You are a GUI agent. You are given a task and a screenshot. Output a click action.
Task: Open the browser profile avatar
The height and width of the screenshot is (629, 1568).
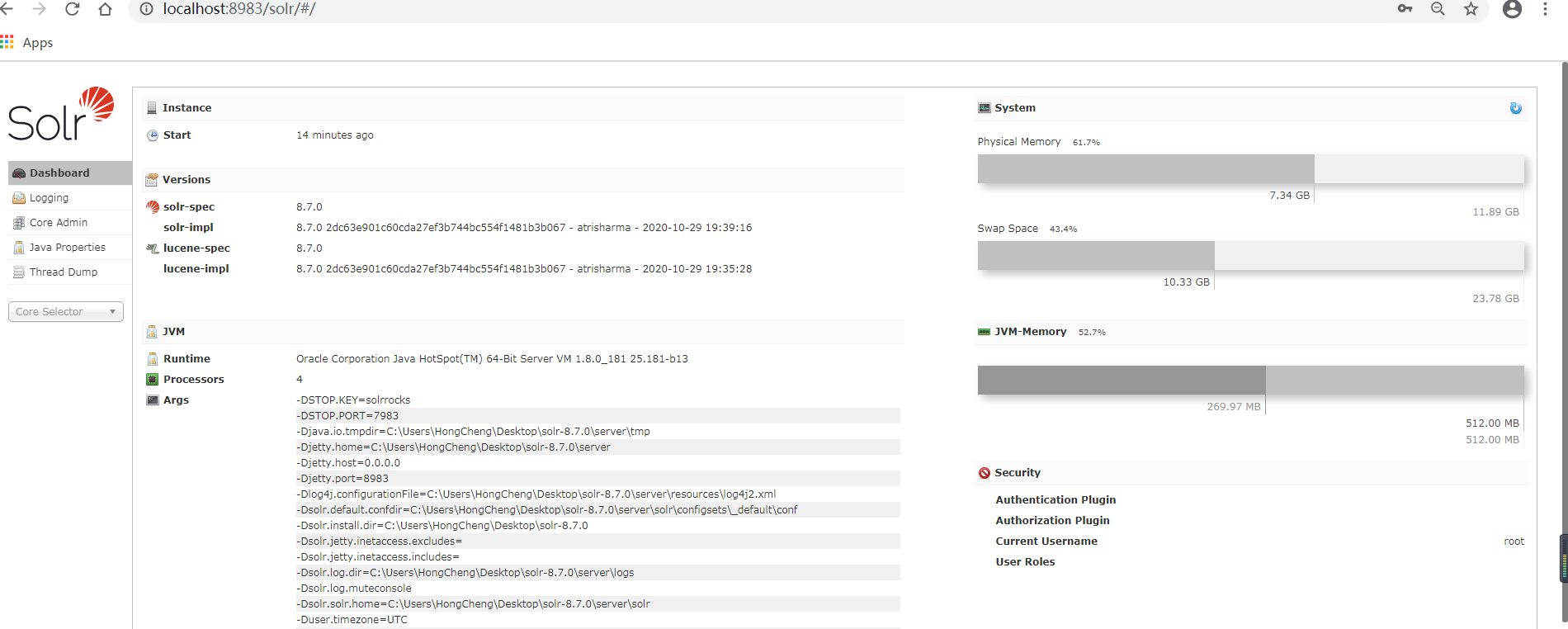click(x=1512, y=9)
